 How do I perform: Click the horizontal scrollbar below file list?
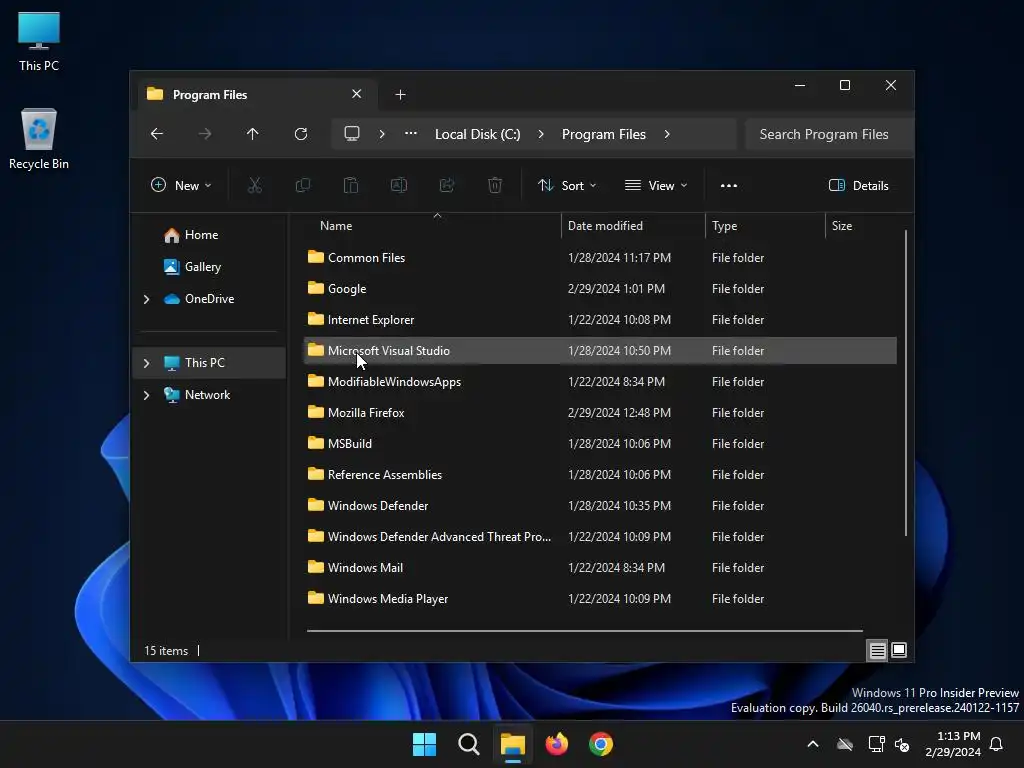click(x=584, y=631)
